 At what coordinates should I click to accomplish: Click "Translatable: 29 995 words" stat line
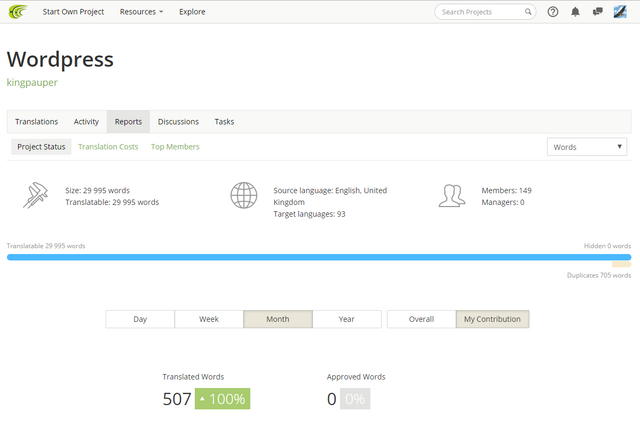click(x=112, y=202)
